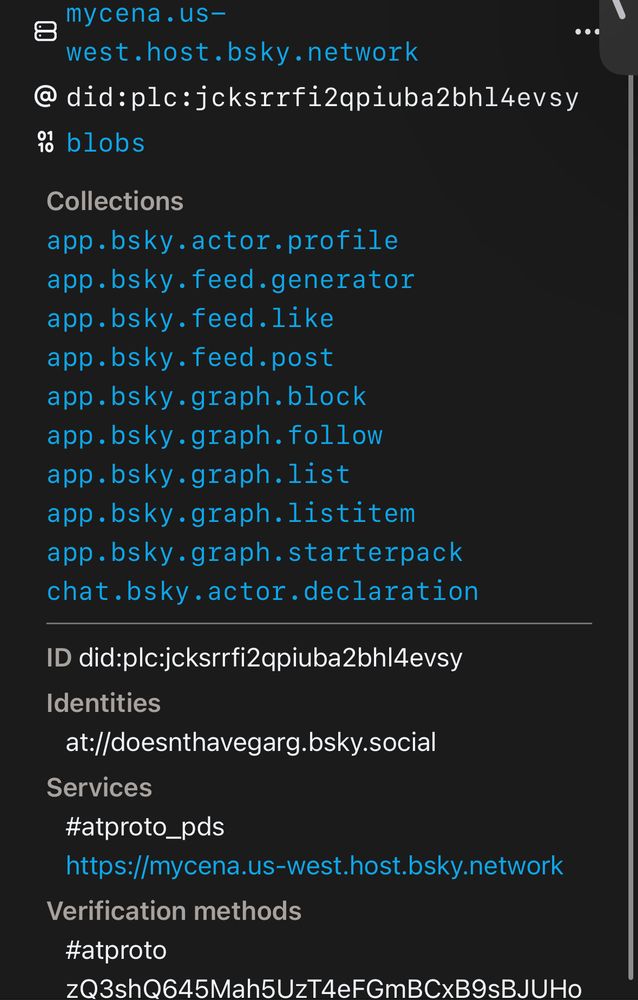Viewport: 638px width, 1000px height.
Task: Click the server icon beside the PDS hostname
Action: (45, 32)
